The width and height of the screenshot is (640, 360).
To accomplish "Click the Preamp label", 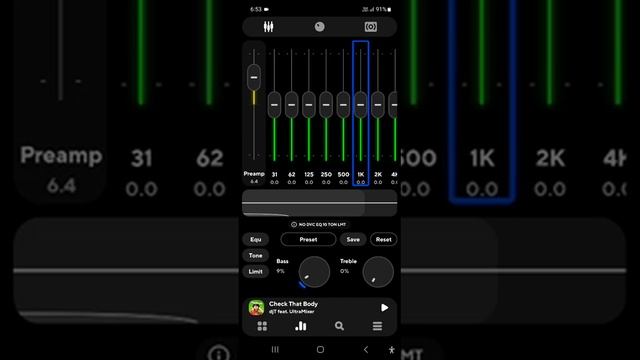I will click(x=254, y=173).
